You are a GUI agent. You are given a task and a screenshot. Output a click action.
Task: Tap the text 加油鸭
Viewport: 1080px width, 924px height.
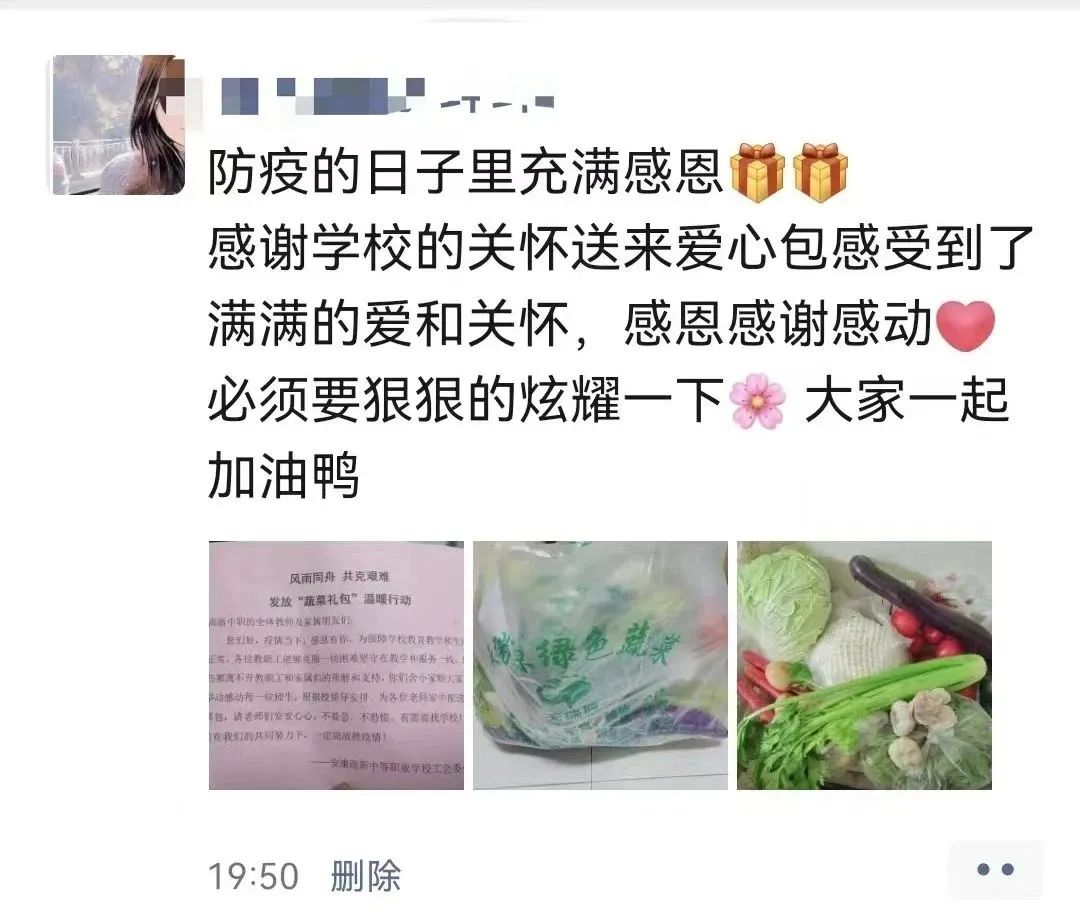pos(284,476)
